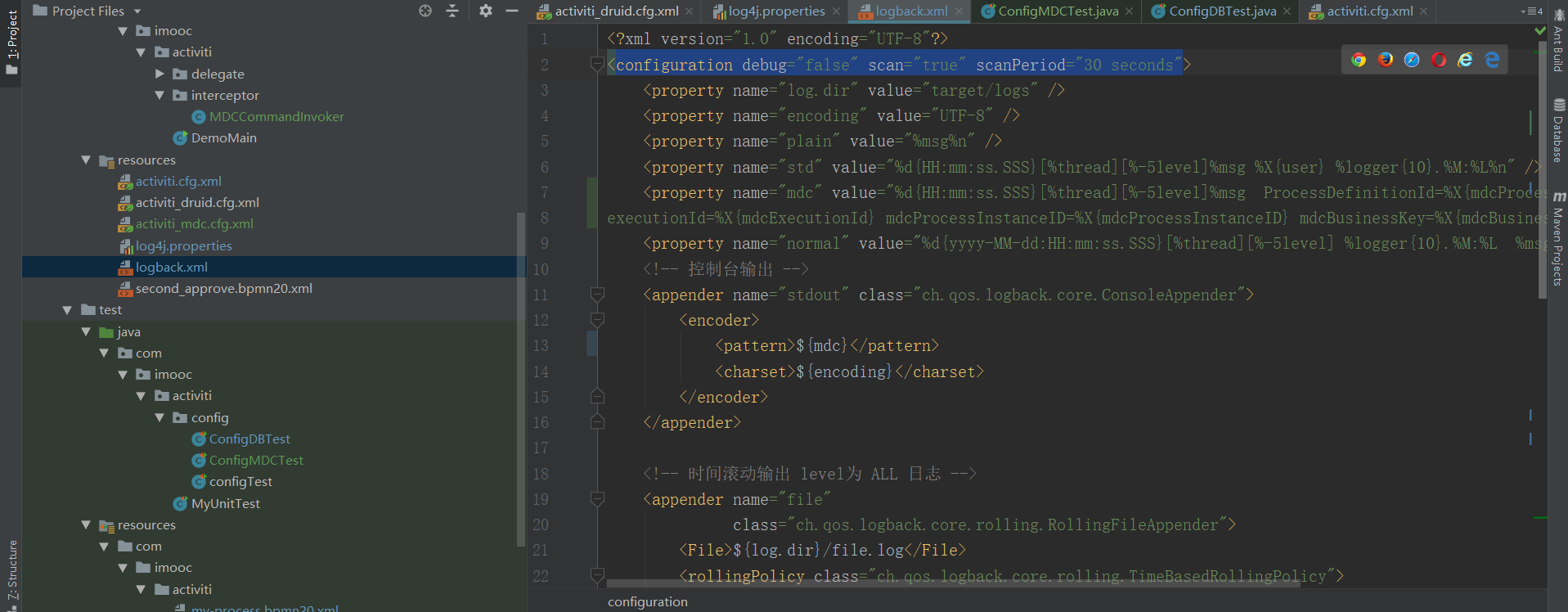The image size is (1568, 612).
Task: Select ConfigMDCTest class in project tree
Action: 256,461
